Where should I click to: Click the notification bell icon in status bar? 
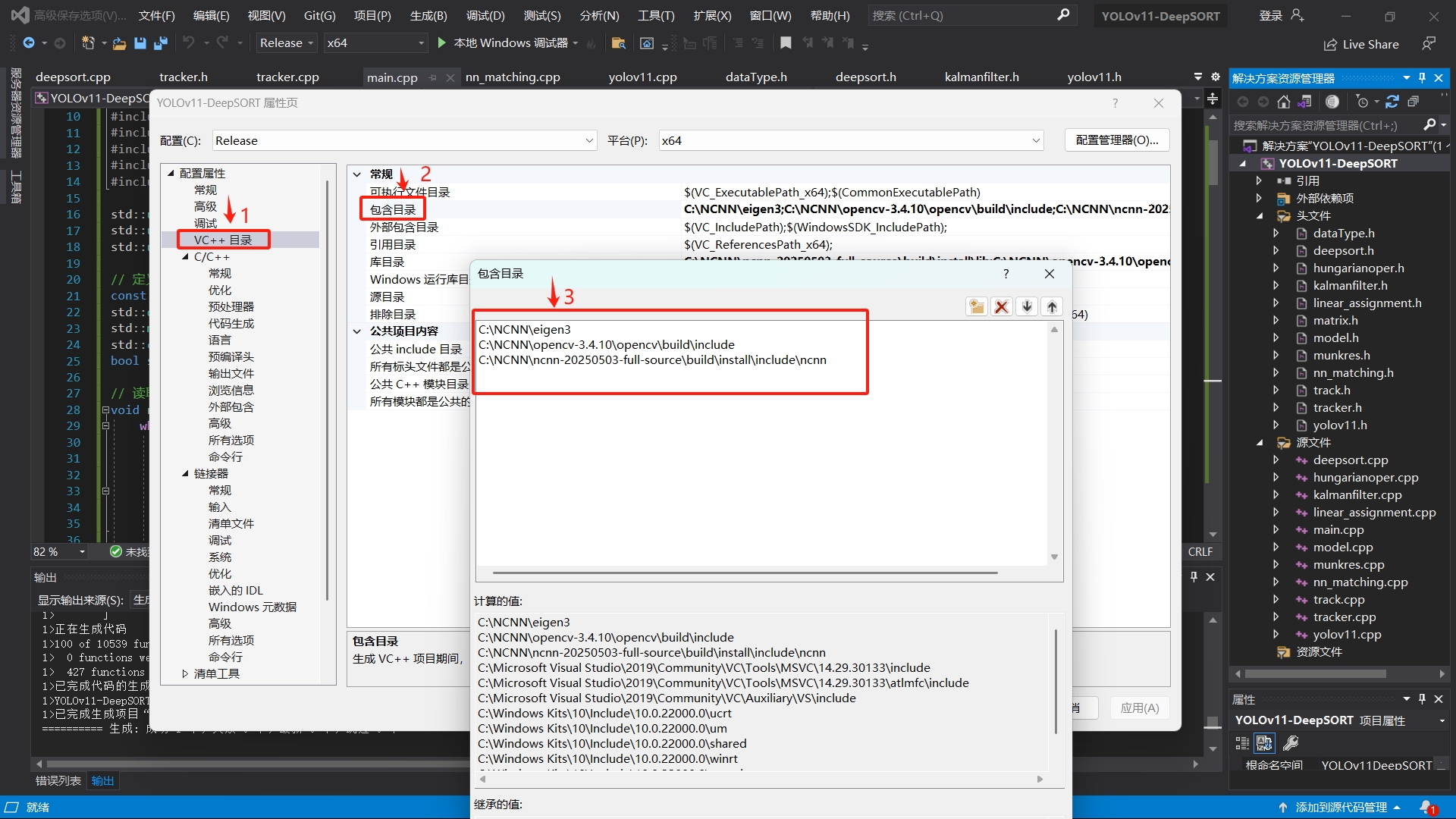[1428, 808]
